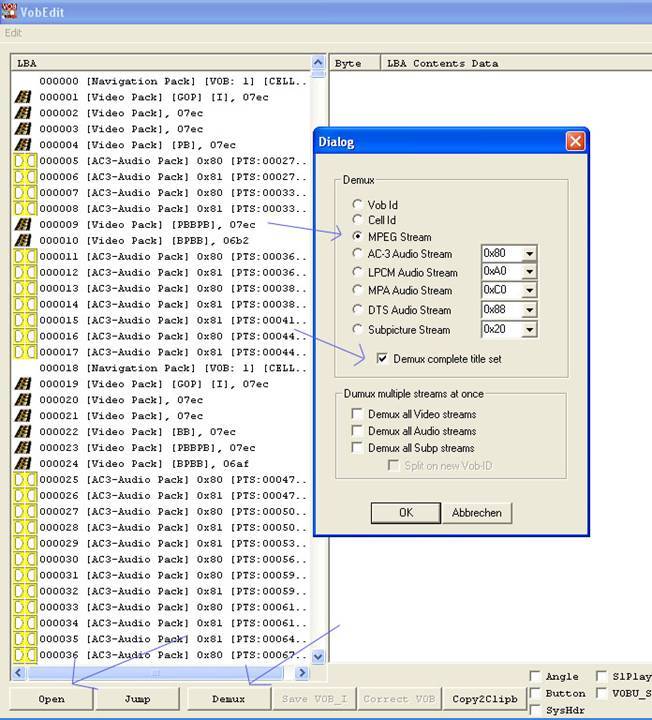Screen dimensions: 652x720
Task: Click the audio pack icon on row 000008
Action: click(x=25, y=208)
